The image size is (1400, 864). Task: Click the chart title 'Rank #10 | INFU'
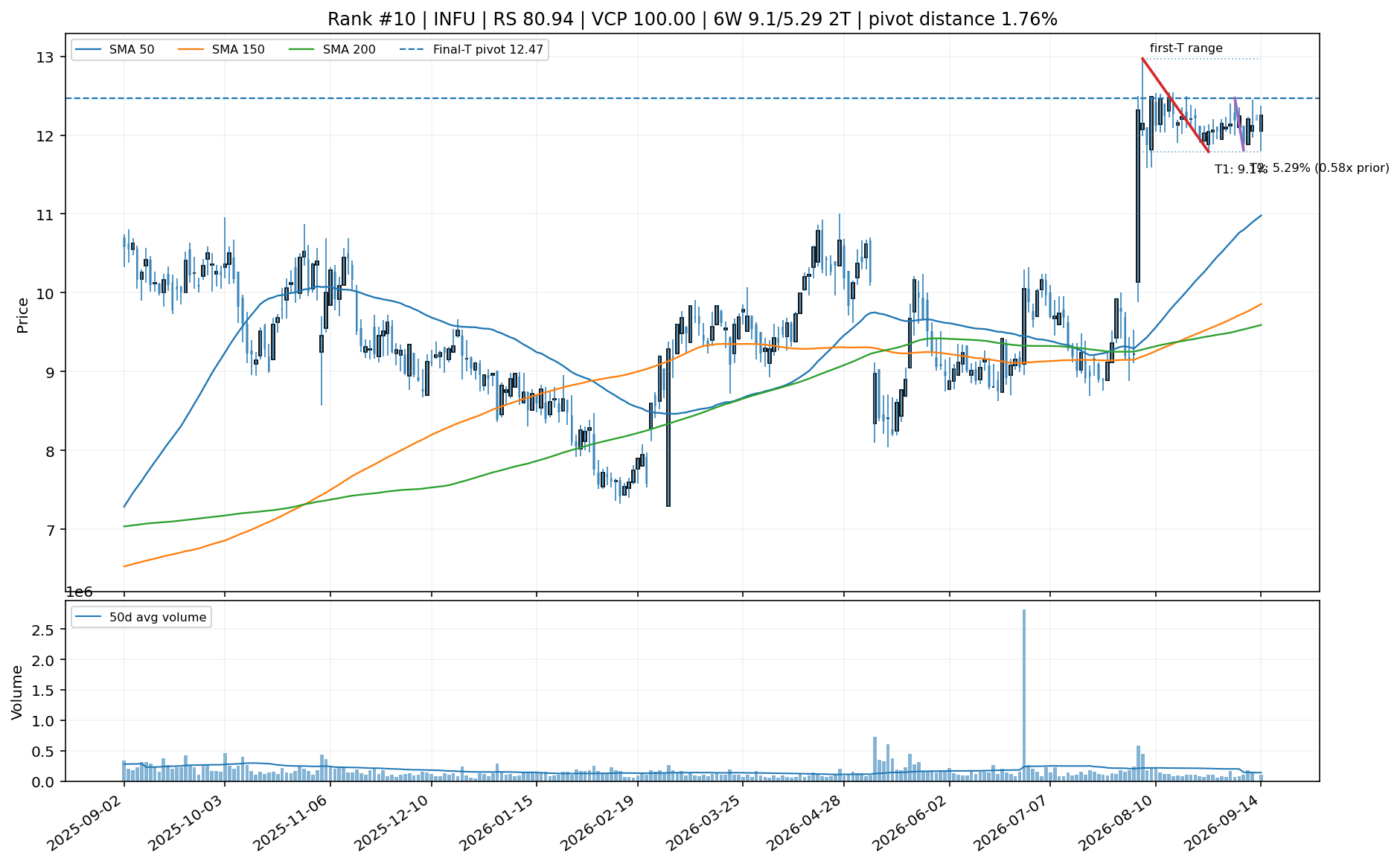[x=401, y=19]
